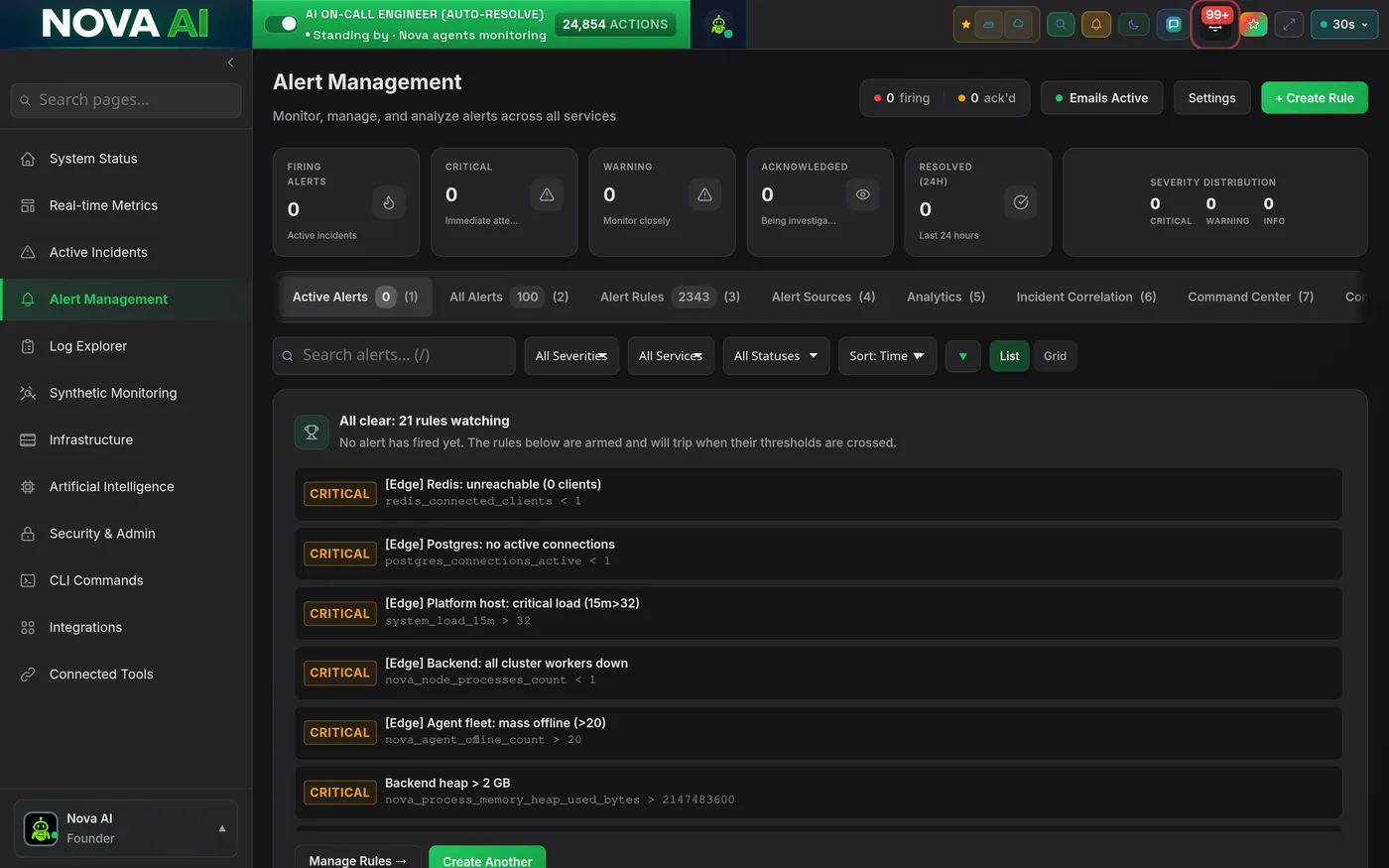Expand the Nova AI Founder profile menu
1389x868 pixels.
pos(126,828)
